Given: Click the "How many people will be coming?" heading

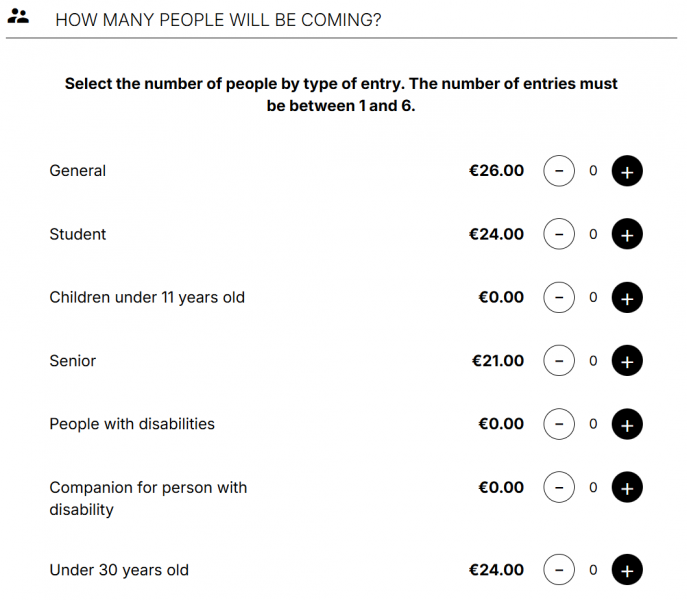Looking at the screenshot, I should (218, 19).
